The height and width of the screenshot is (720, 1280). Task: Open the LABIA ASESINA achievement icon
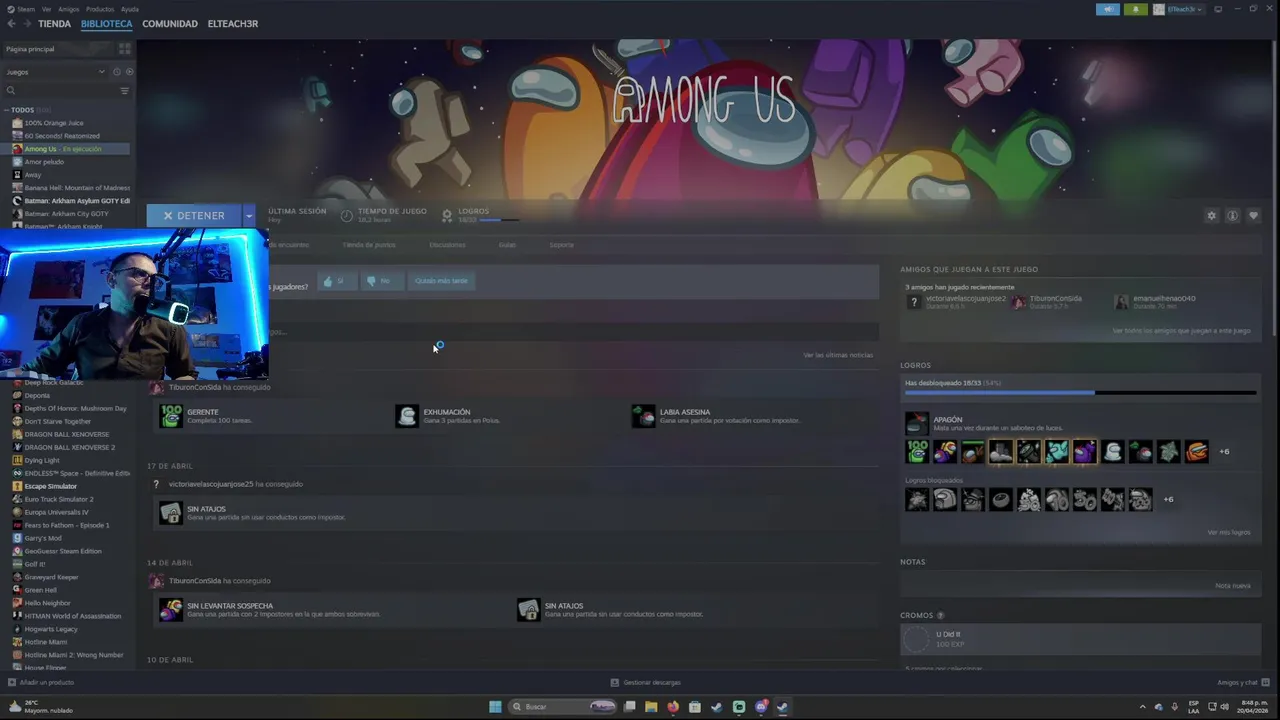coord(643,416)
